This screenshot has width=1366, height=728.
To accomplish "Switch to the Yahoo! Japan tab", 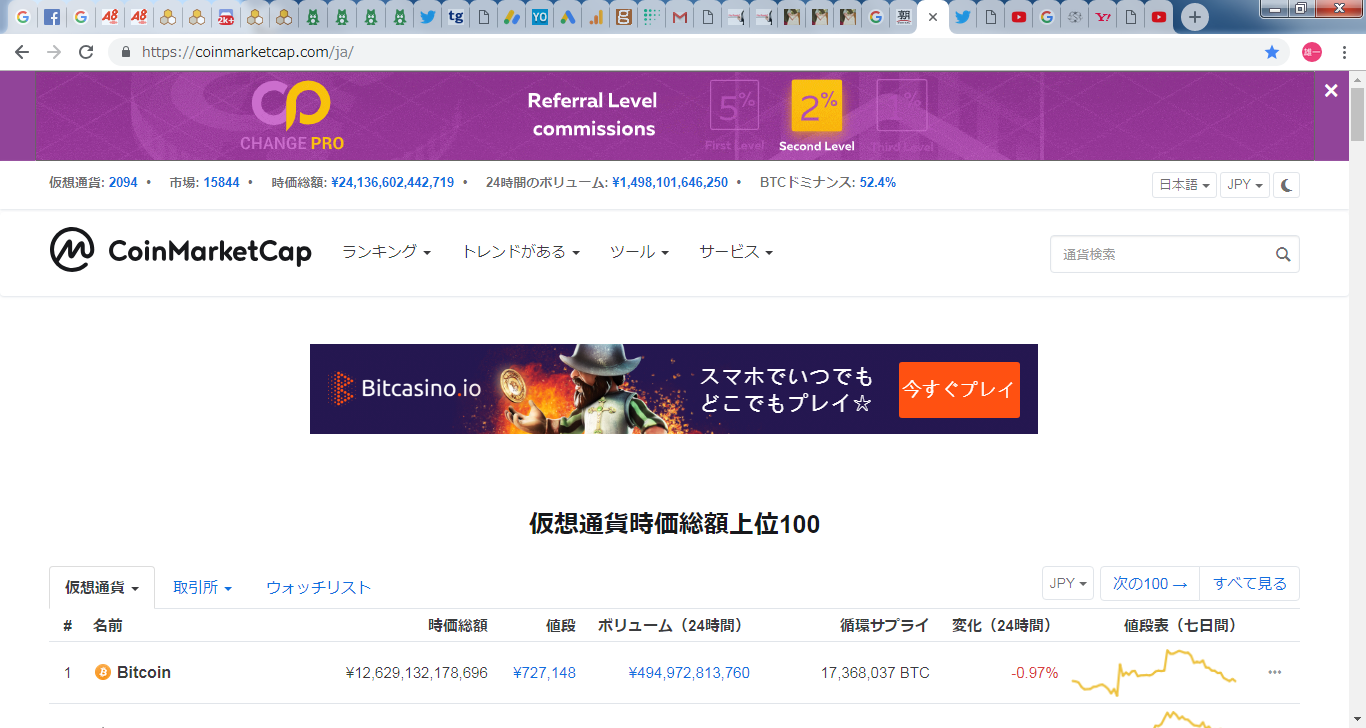I will click(x=1103, y=17).
